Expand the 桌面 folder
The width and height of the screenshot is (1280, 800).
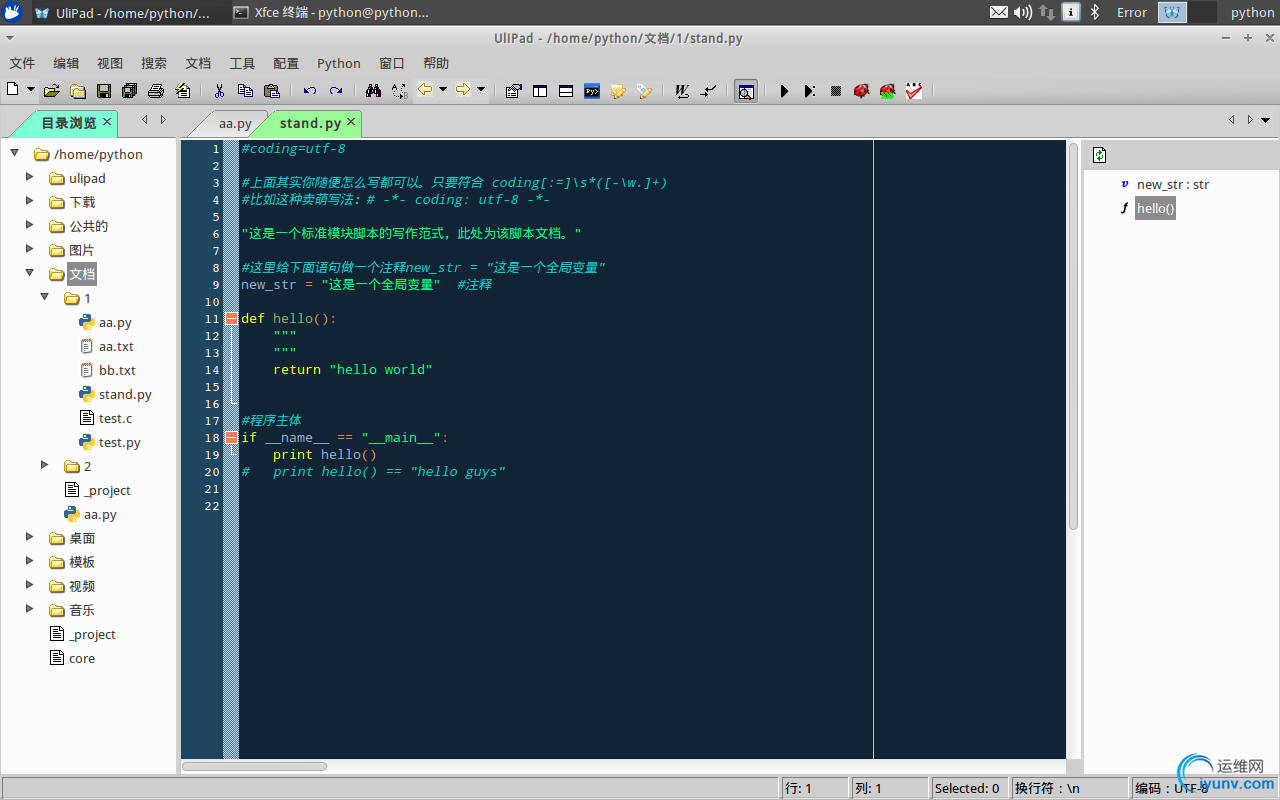pyautogui.click(x=30, y=537)
